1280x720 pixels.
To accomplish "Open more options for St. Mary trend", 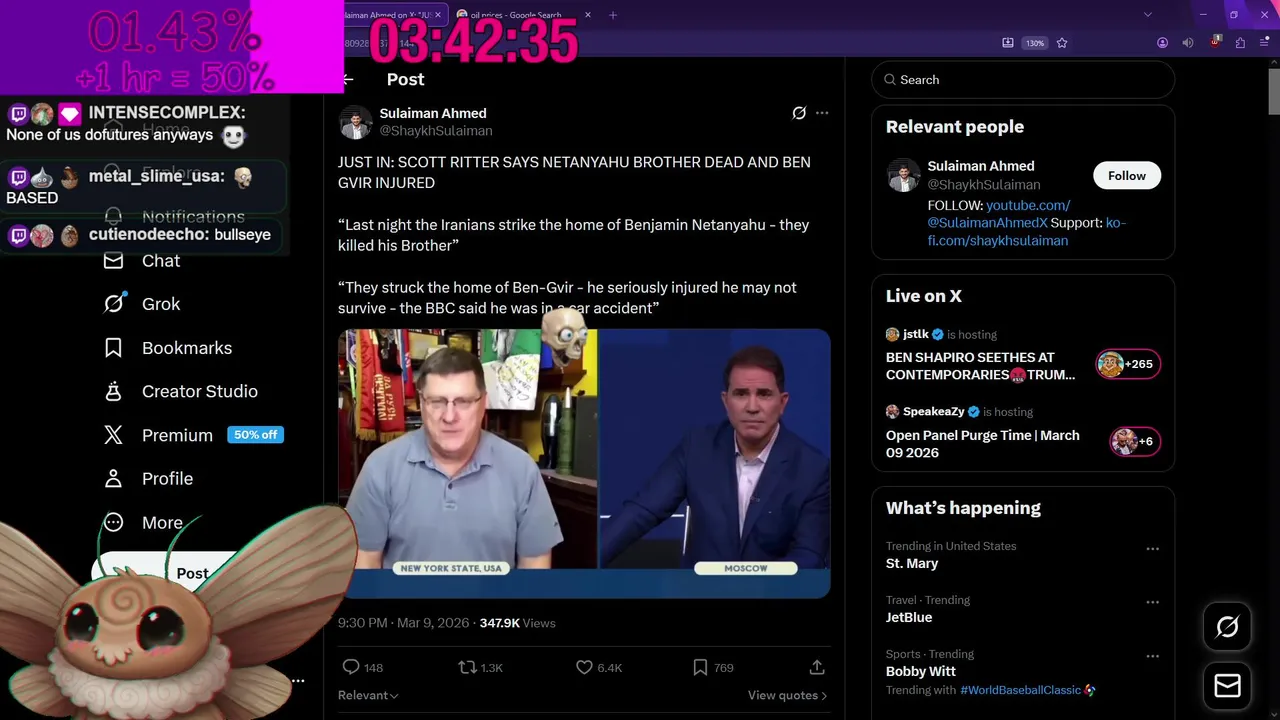I will (1152, 549).
